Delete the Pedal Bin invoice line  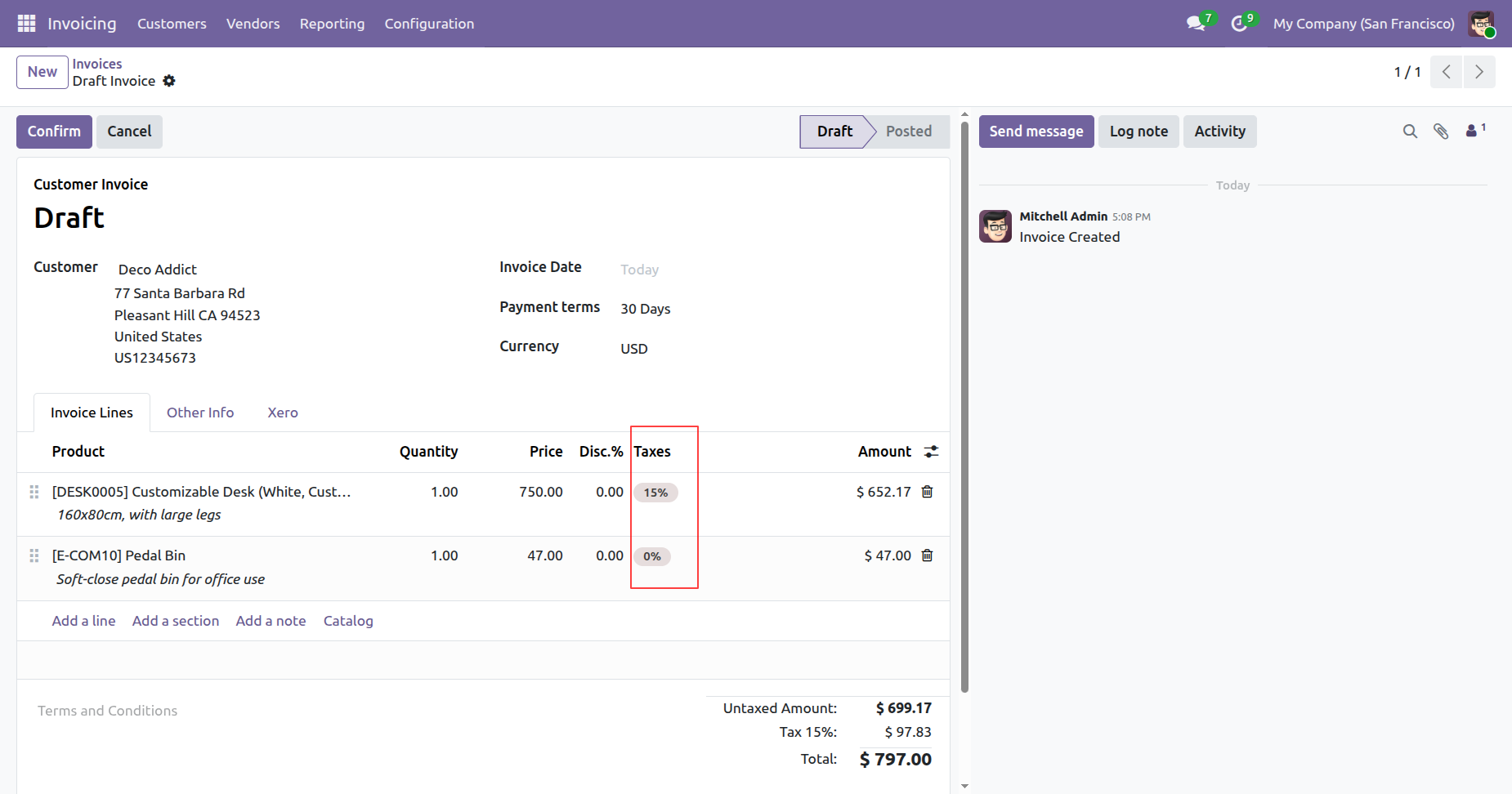(928, 555)
